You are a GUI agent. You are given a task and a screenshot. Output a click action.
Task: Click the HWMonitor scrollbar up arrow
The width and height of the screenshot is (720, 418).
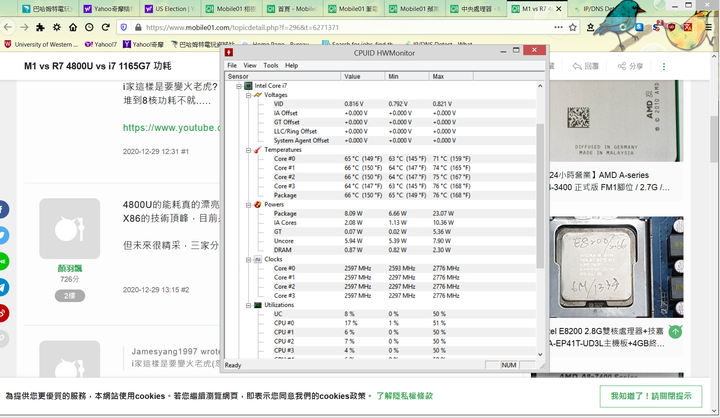[x=540, y=86]
